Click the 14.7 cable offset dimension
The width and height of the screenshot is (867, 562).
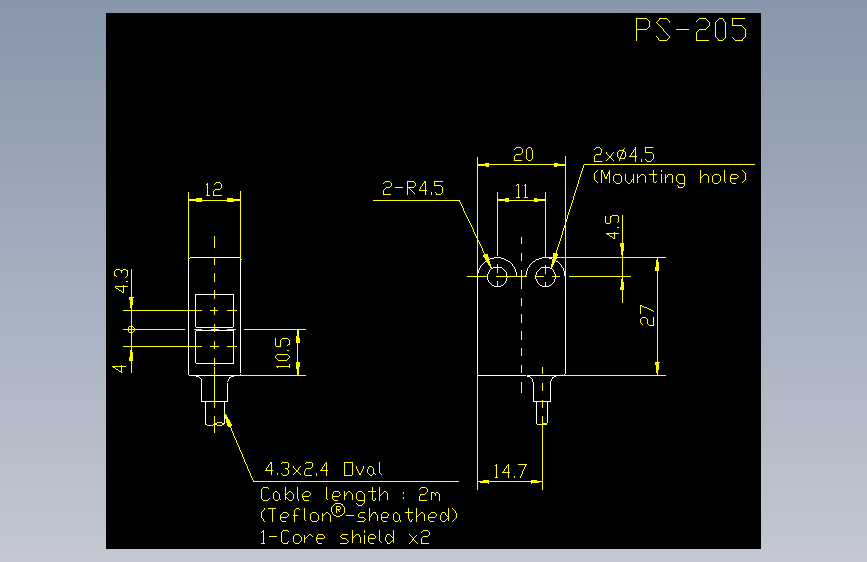click(510, 471)
